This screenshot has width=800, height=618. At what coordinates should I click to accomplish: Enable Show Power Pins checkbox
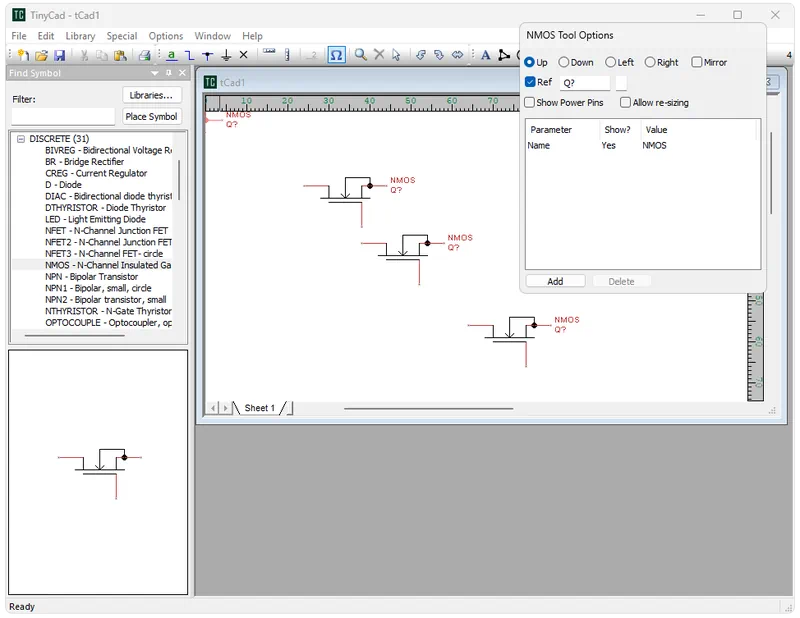pyautogui.click(x=530, y=103)
